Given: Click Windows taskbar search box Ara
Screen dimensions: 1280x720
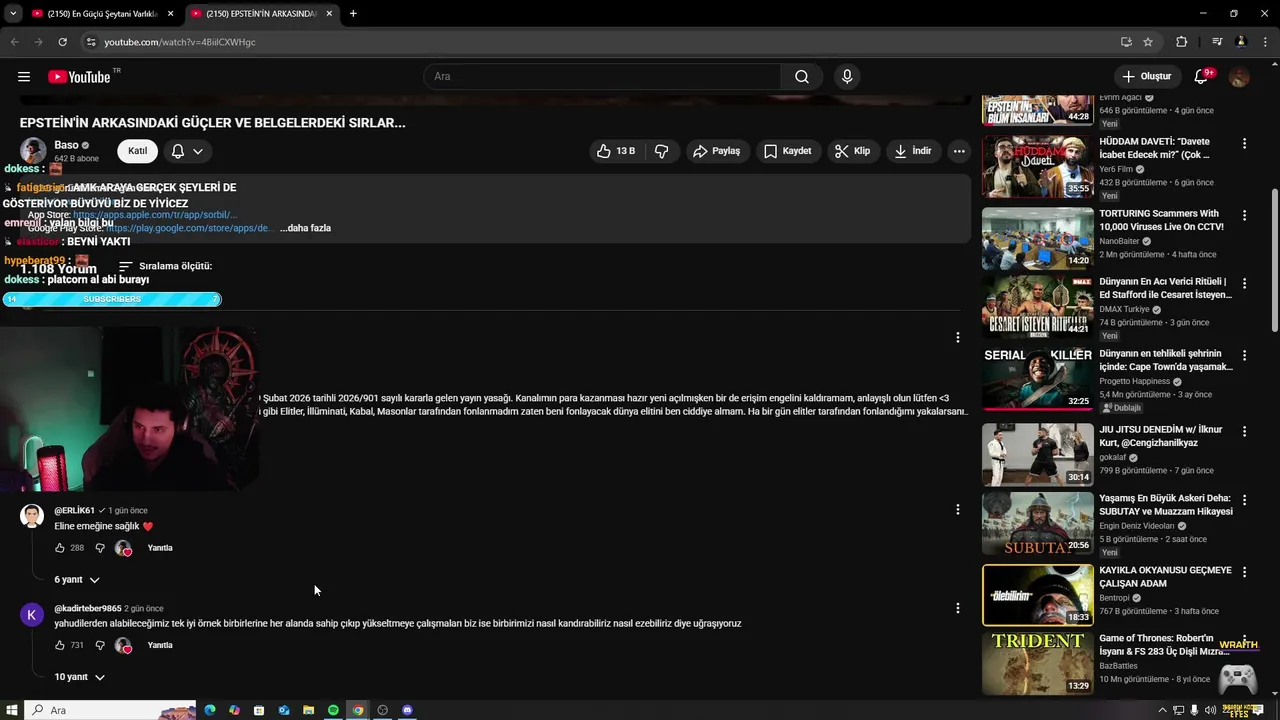Looking at the screenshot, I should (110, 710).
